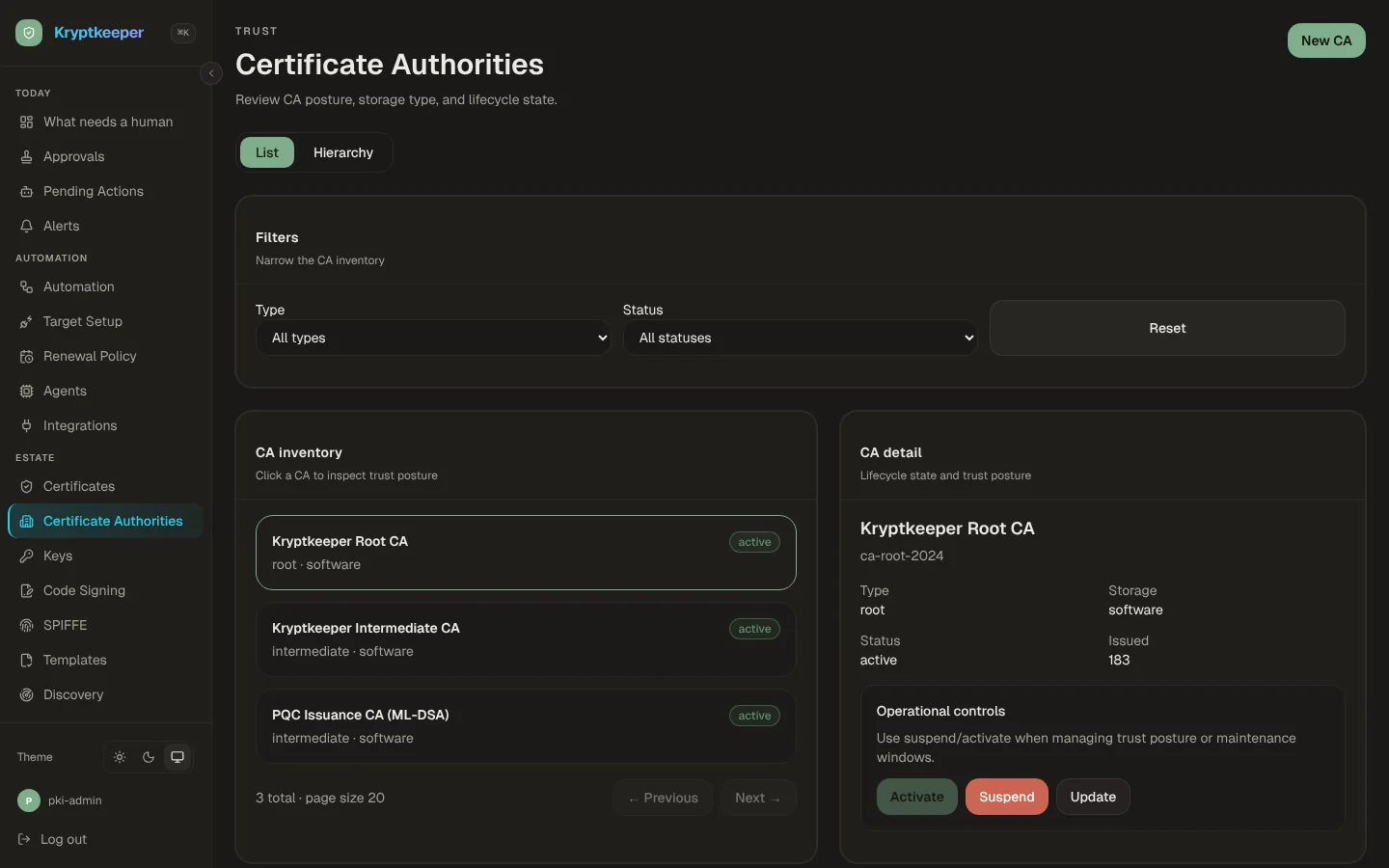Open the command palette shortcut badge

(182, 33)
